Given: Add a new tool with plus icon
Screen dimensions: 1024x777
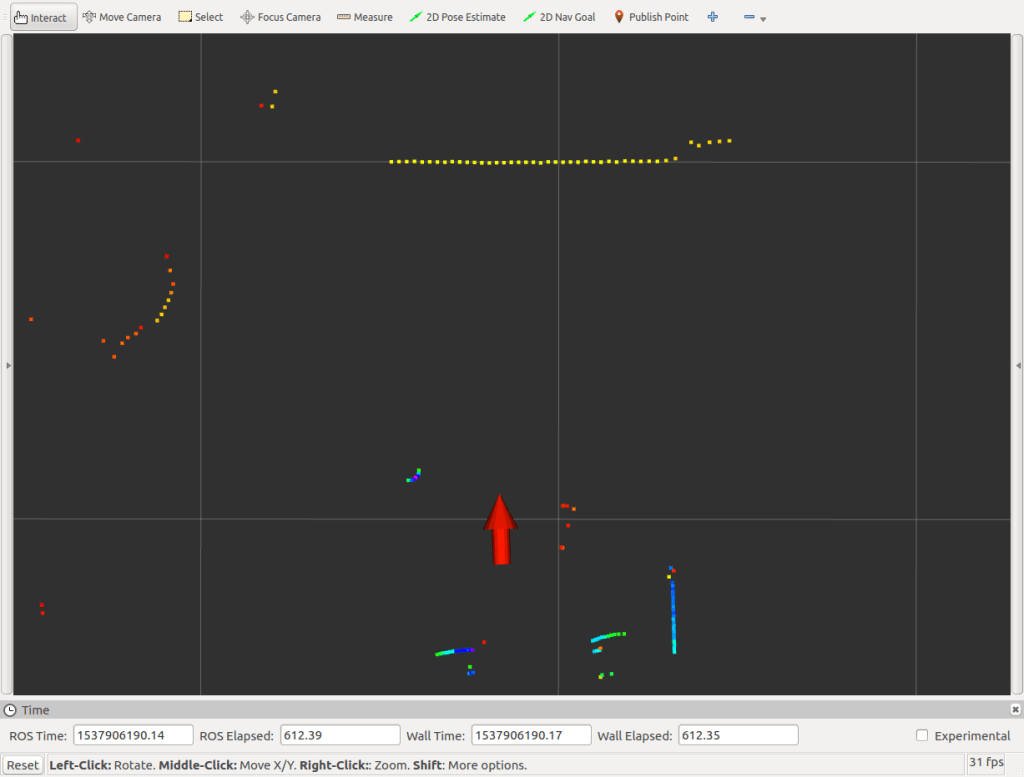Looking at the screenshot, I should click(x=713, y=17).
